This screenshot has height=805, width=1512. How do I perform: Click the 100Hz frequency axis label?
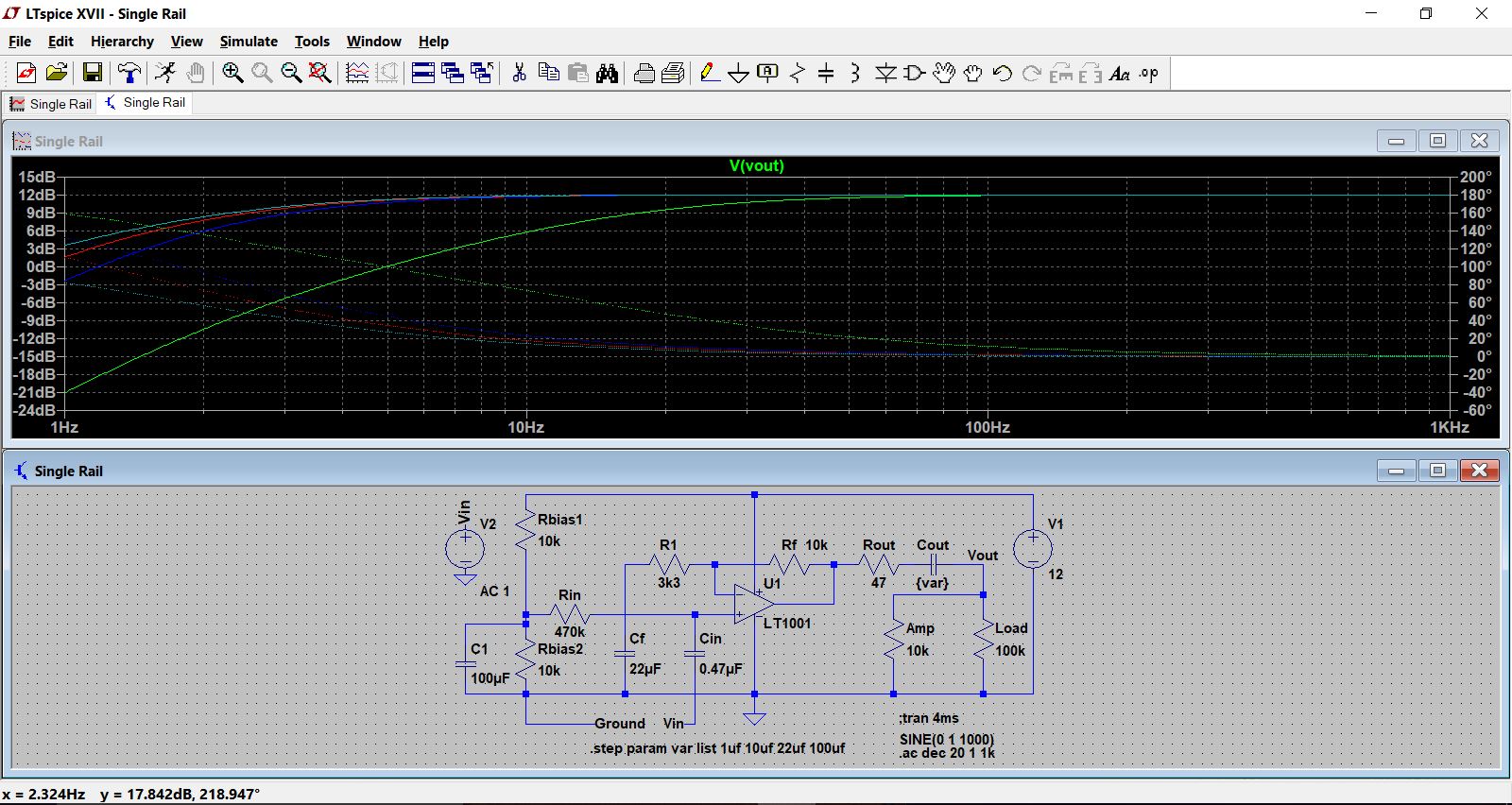pyautogui.click(x=988, y=427)
